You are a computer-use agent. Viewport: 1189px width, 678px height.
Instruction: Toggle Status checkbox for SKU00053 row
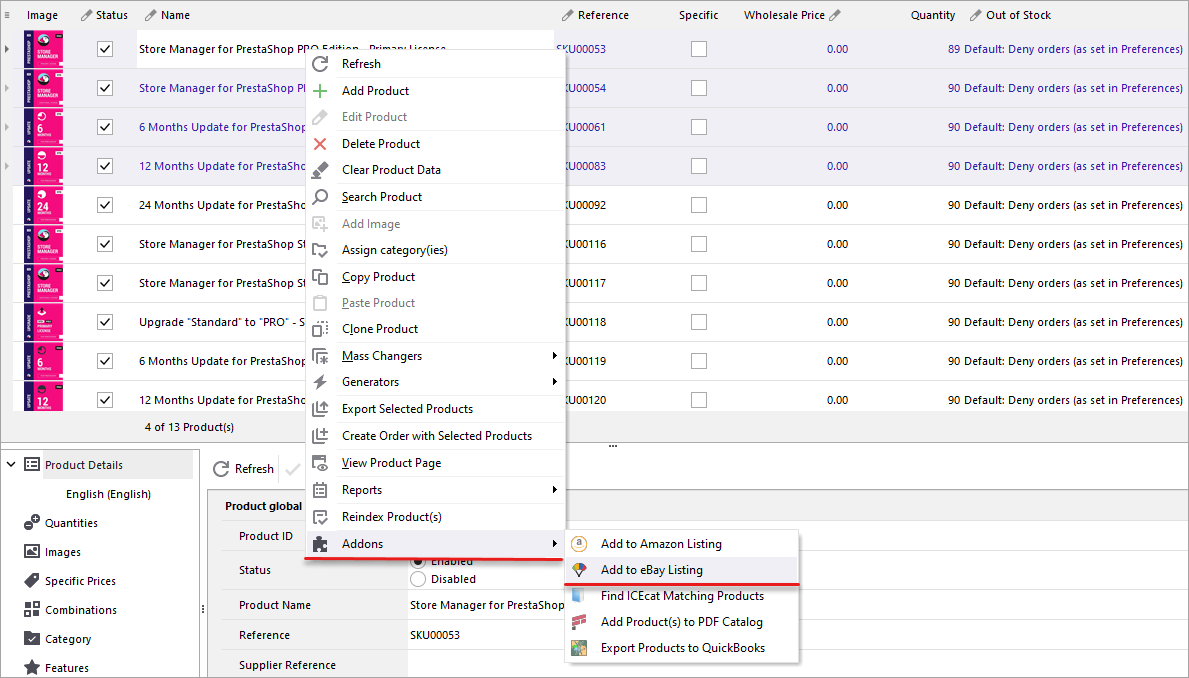coord(105,49)
